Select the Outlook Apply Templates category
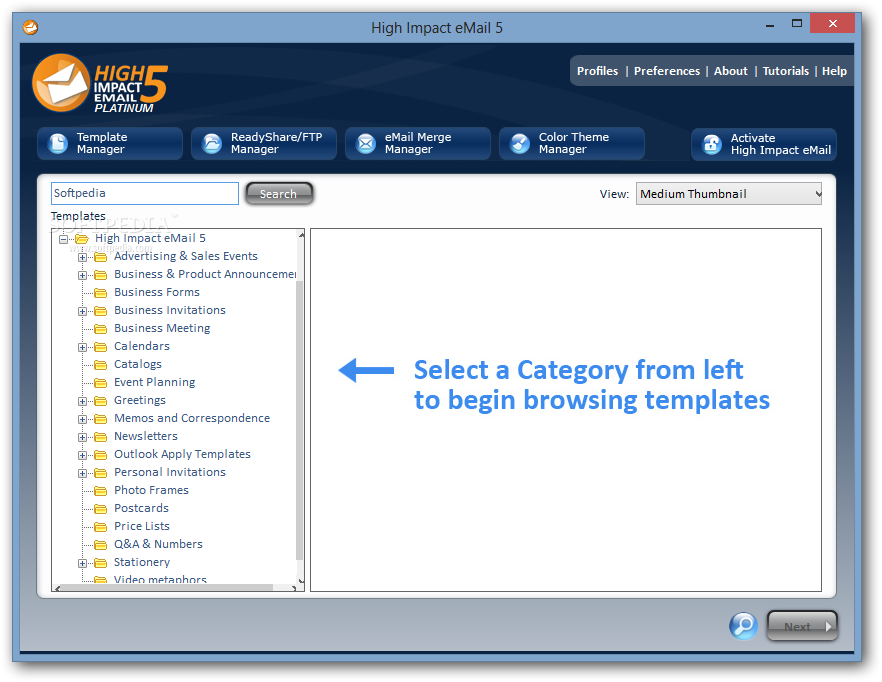 (182, 454)
